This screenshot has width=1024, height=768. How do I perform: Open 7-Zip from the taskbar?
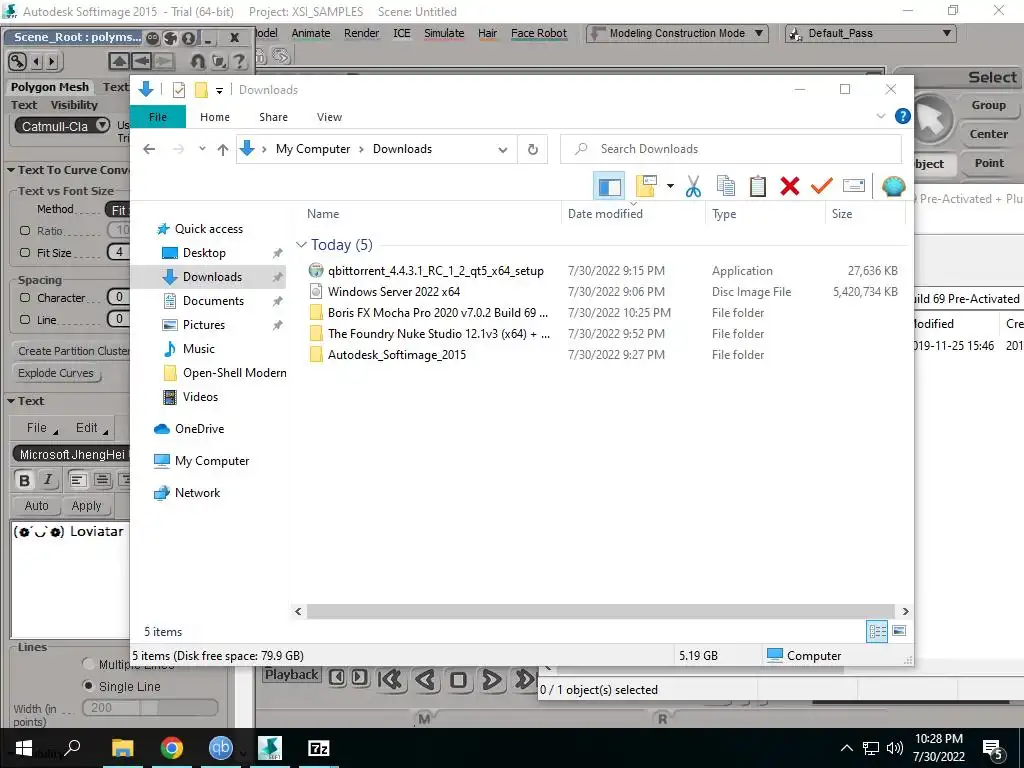pos(318,748)
